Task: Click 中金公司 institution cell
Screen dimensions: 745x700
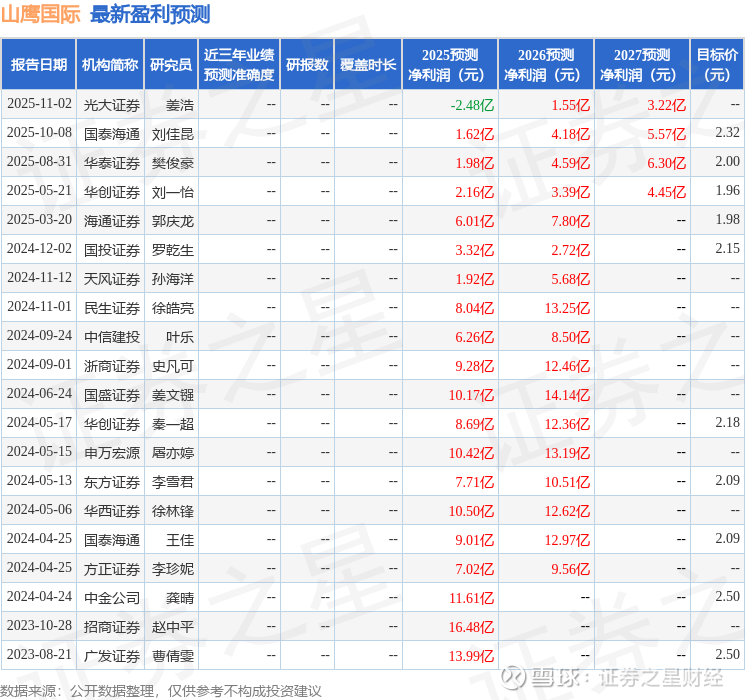Action: [112, 597]
